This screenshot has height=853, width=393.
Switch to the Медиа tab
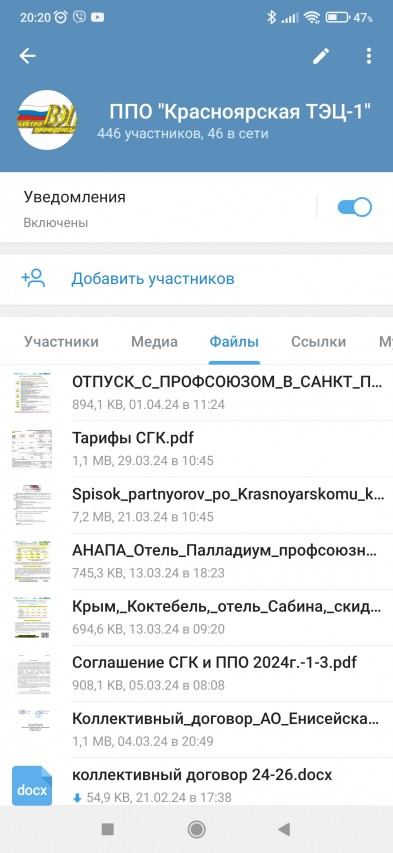155,342
